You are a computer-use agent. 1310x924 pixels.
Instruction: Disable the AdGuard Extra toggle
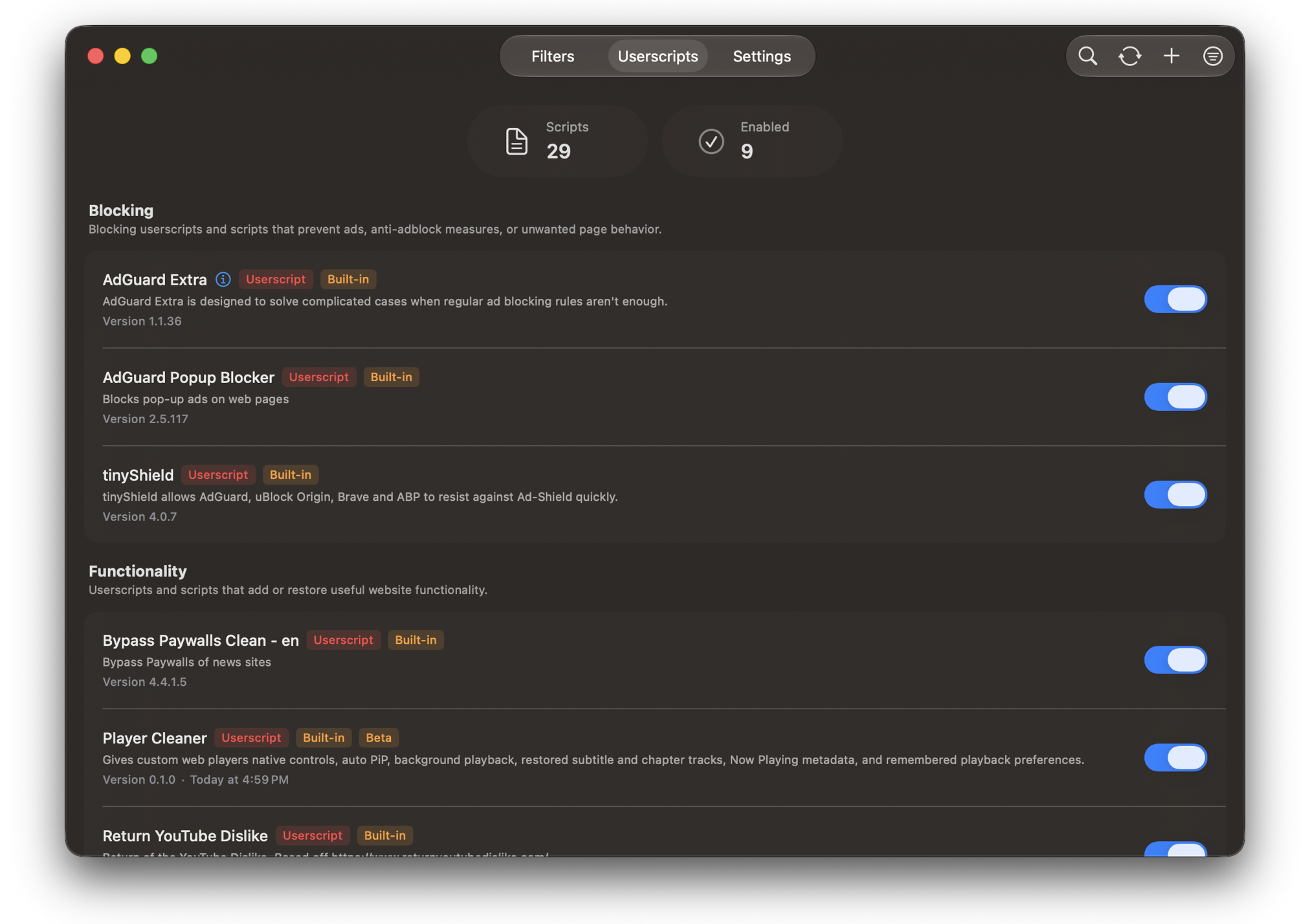point(1175,299)
